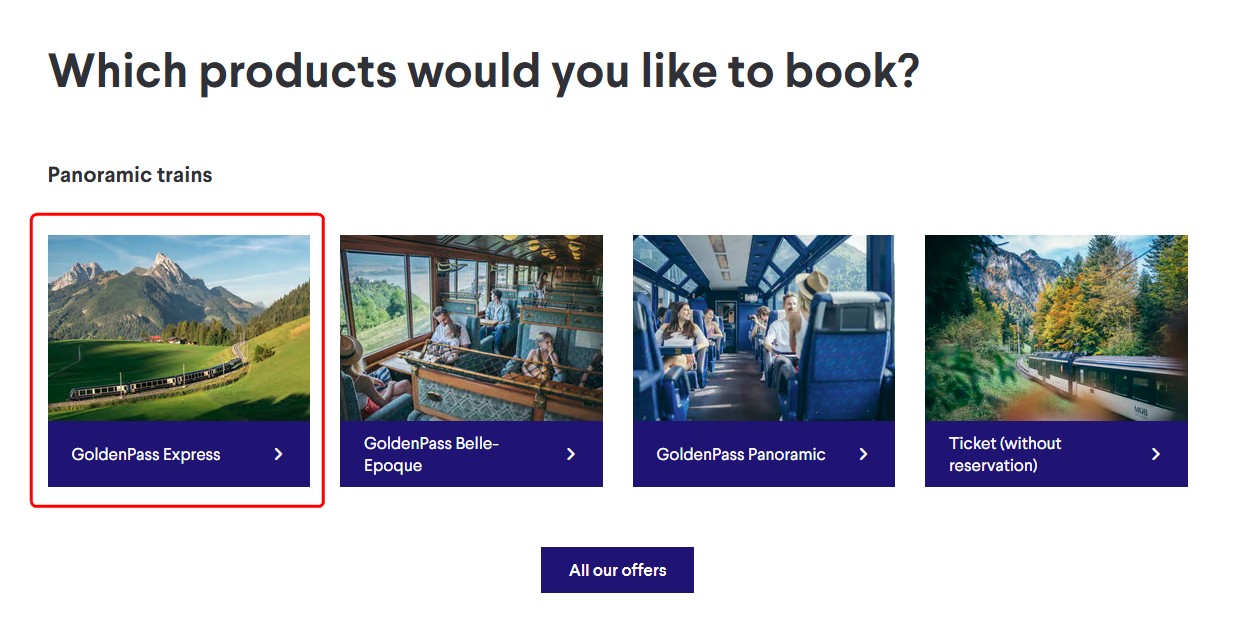This screenshot has width=1242, height=618.
Task: Open the GoldenPass Express mountain train photo
Action: (x=179, y=328)
